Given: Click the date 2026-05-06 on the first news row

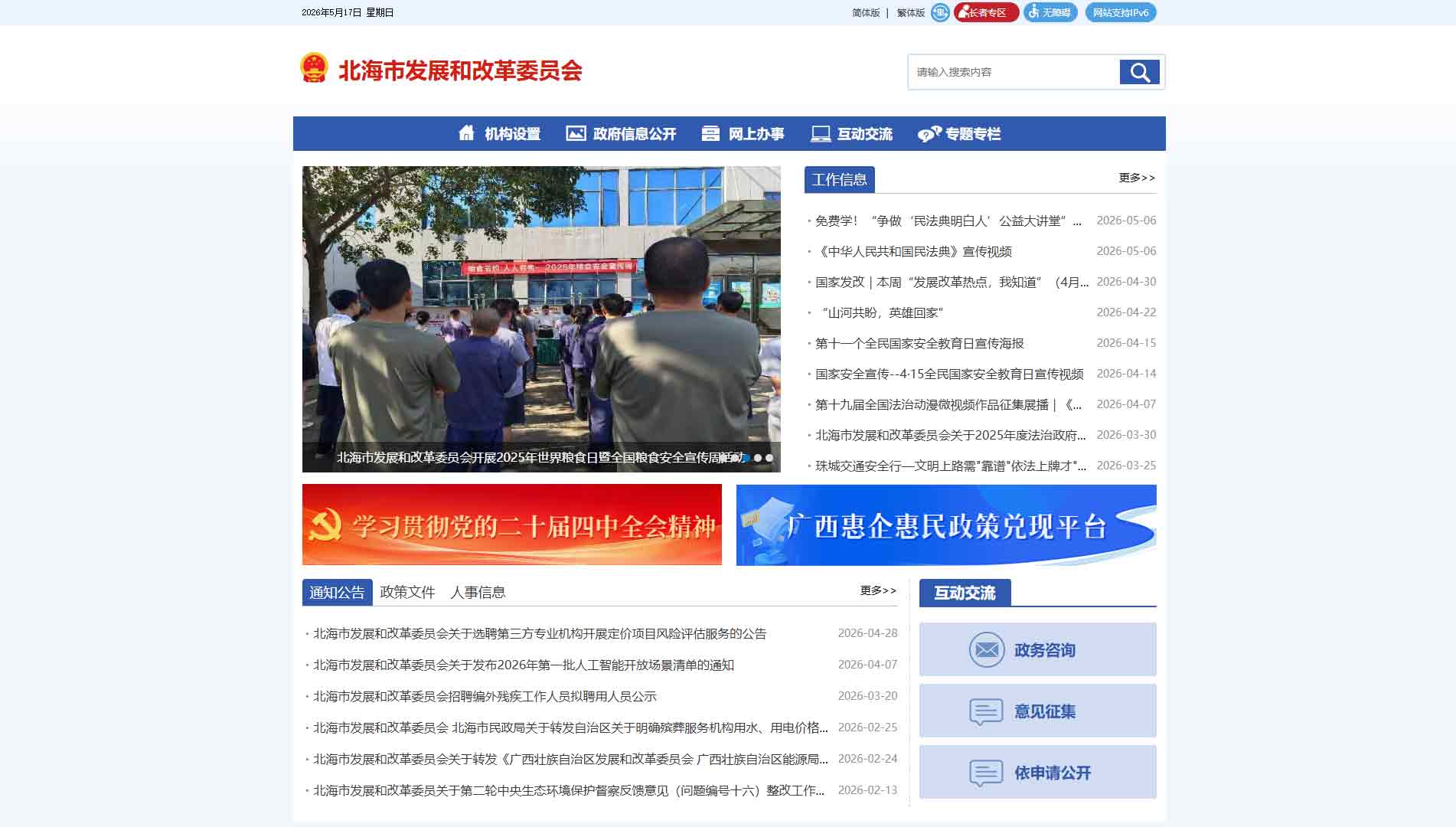Looking at the screenshot, I should (x=1126, y=221).
